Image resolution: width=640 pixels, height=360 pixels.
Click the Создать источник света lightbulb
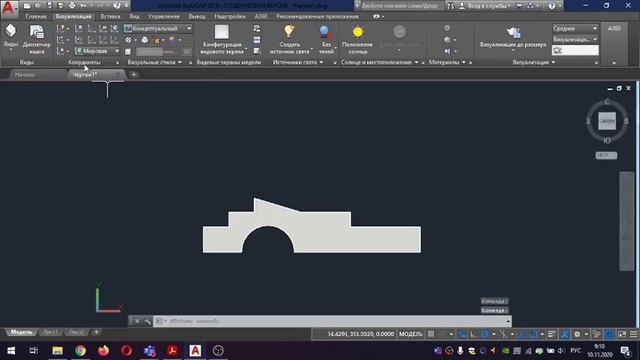[x=289, y=31]
